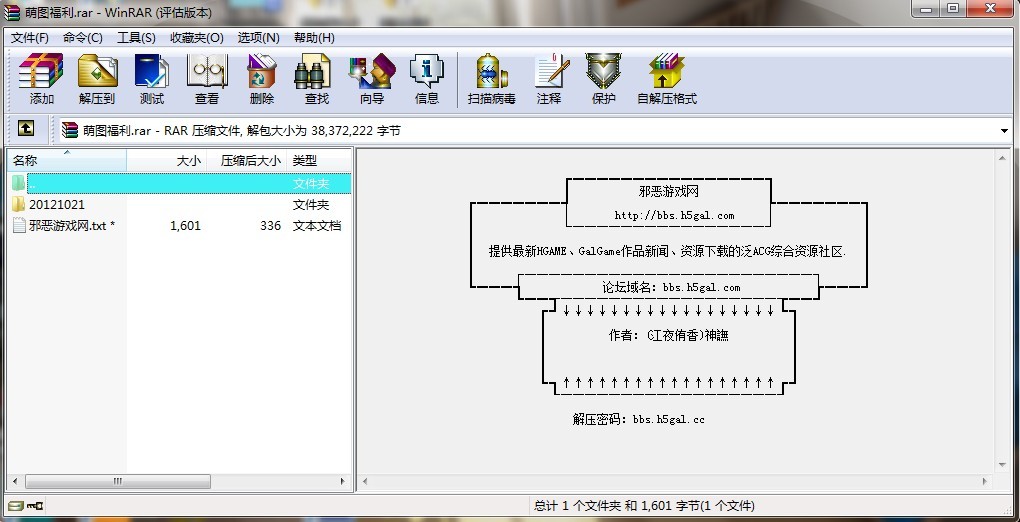Go up one folder level button
The width and height of the screenshot is (1020, 522).
(26, 129)
